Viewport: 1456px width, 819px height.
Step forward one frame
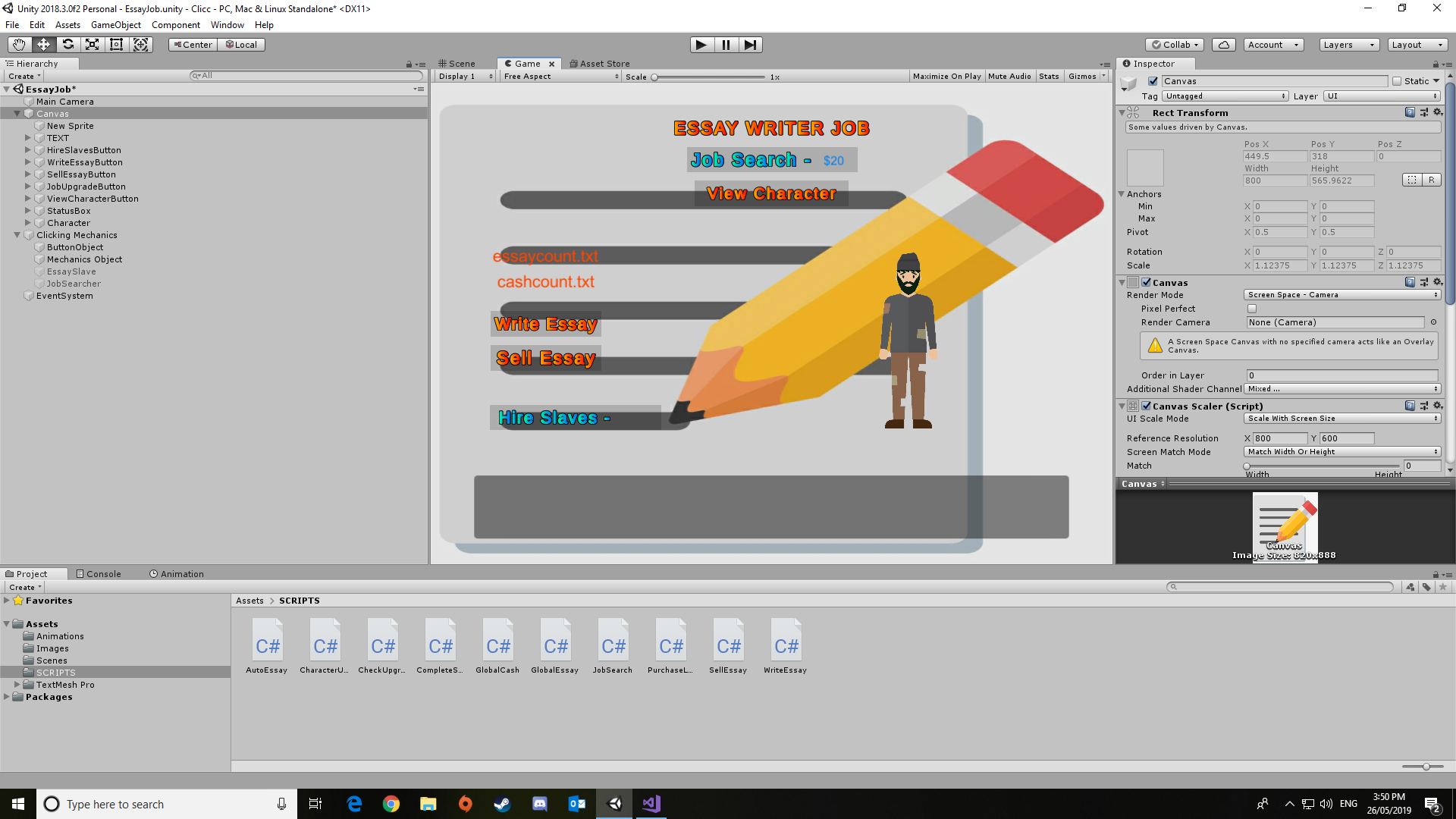pos(750,45)
